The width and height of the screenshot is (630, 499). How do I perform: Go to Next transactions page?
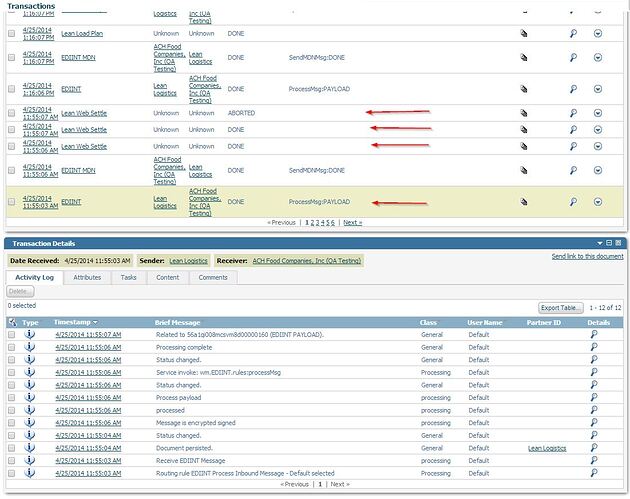tap(352, 223)
